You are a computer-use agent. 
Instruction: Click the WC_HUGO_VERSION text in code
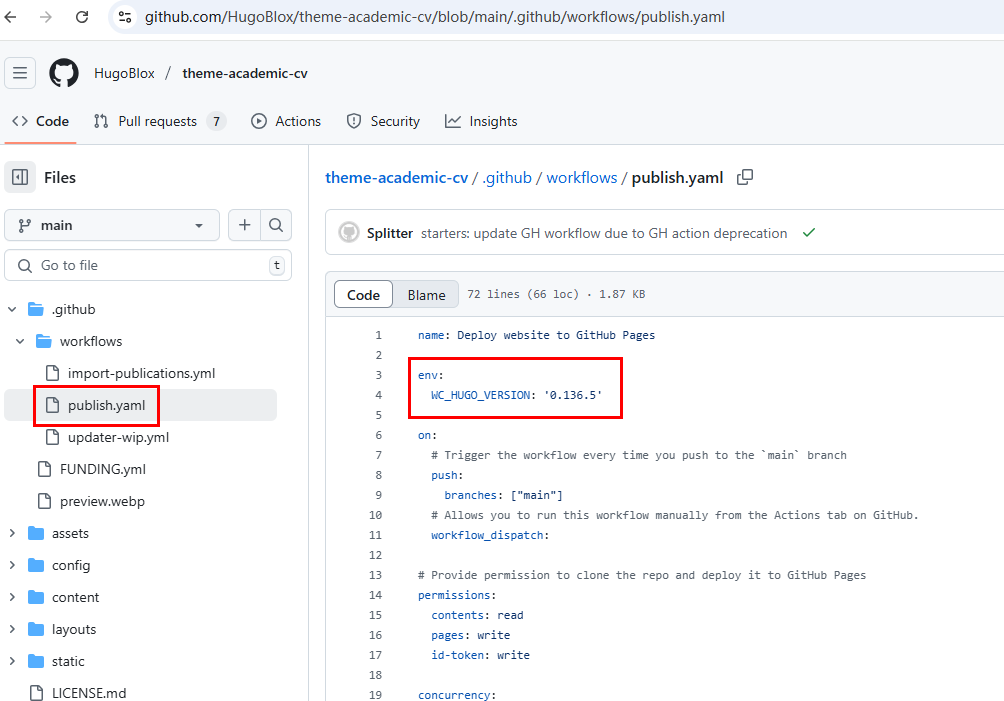click(480, 395)
